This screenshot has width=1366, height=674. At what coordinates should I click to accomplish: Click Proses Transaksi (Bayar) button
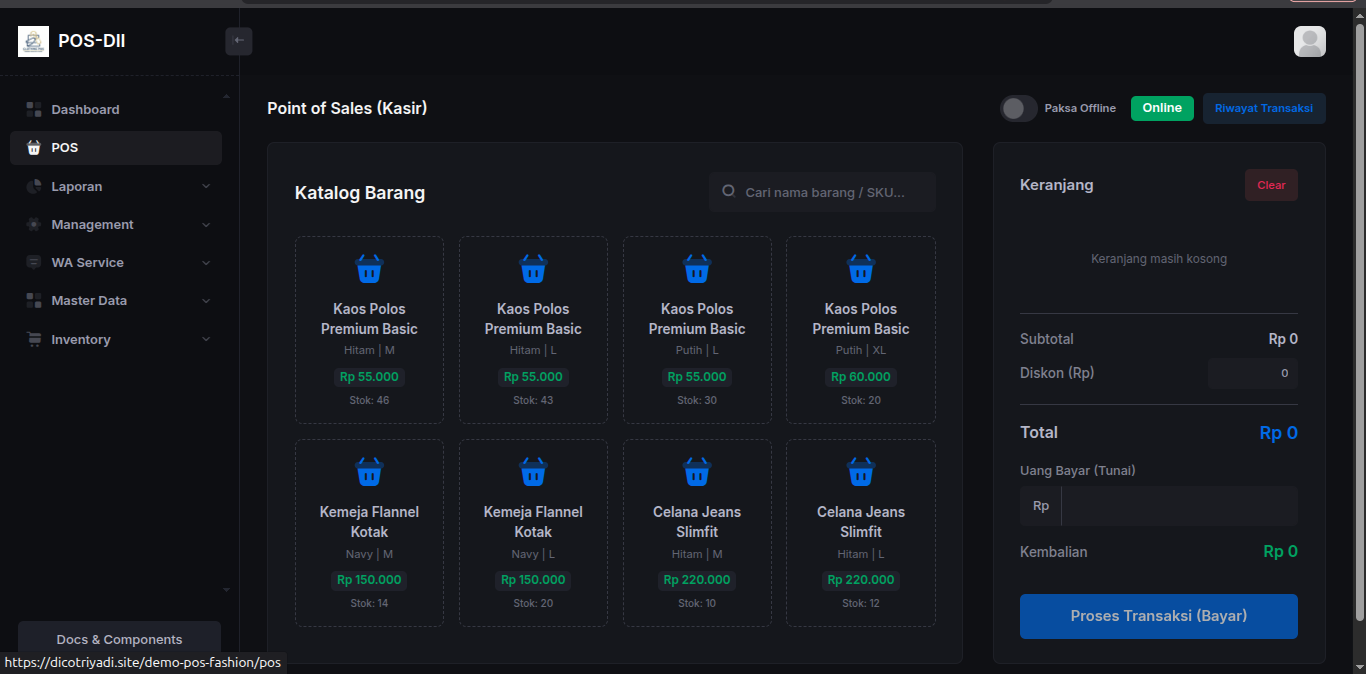[x=1159, y=616]
